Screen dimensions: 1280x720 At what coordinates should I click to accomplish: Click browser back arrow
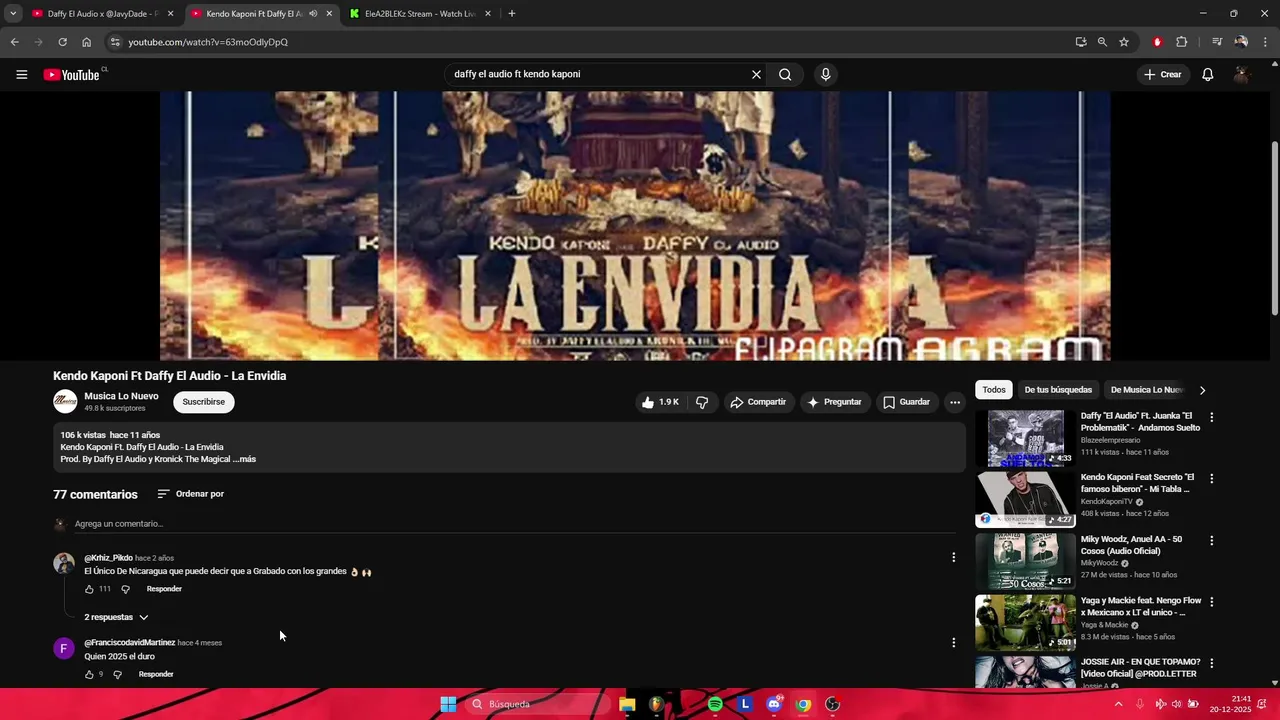(14, 42)
